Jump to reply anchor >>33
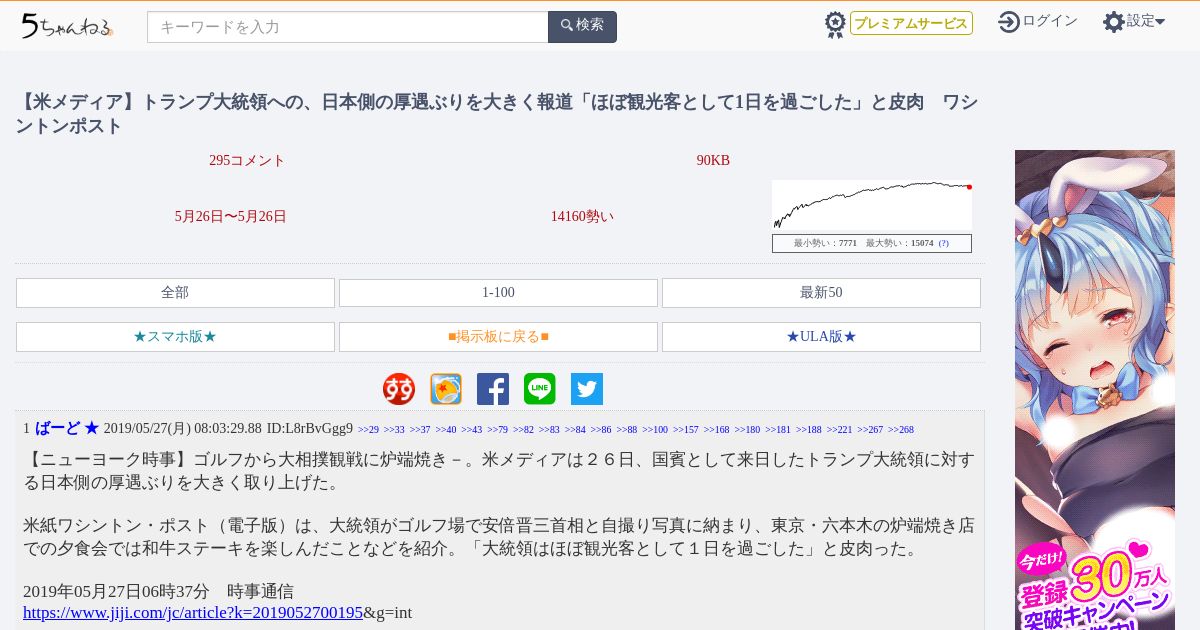The height and width of the screenshot is (630, 1200). [x=394, y=430]
